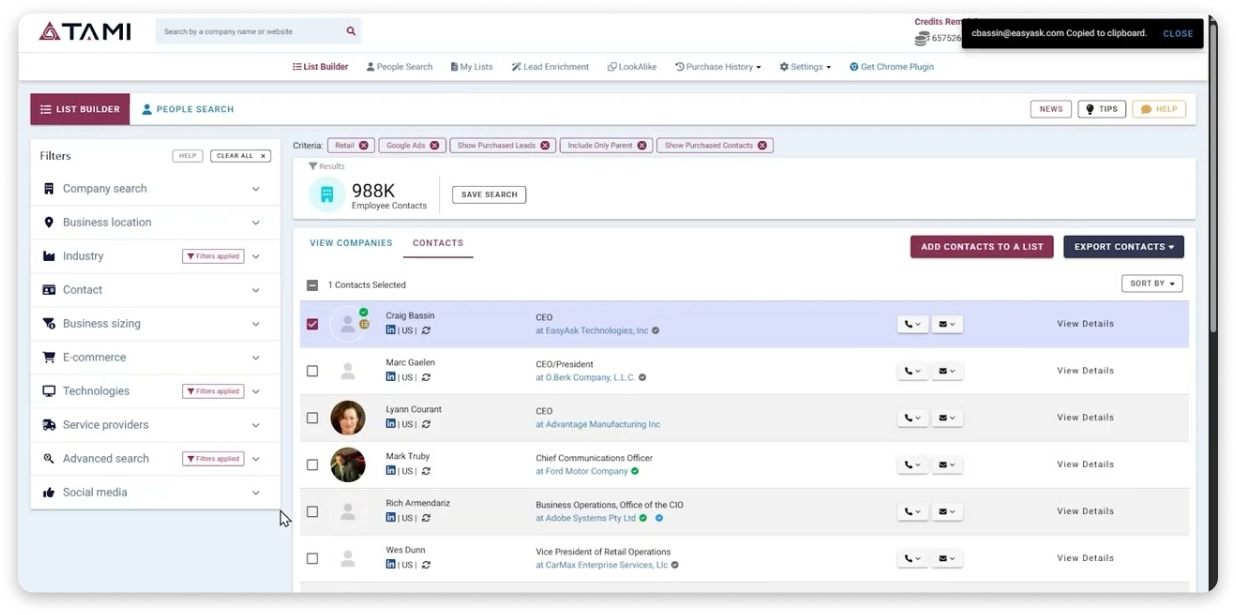Remove the Include Only Parent criteria tag

point(642,145)
